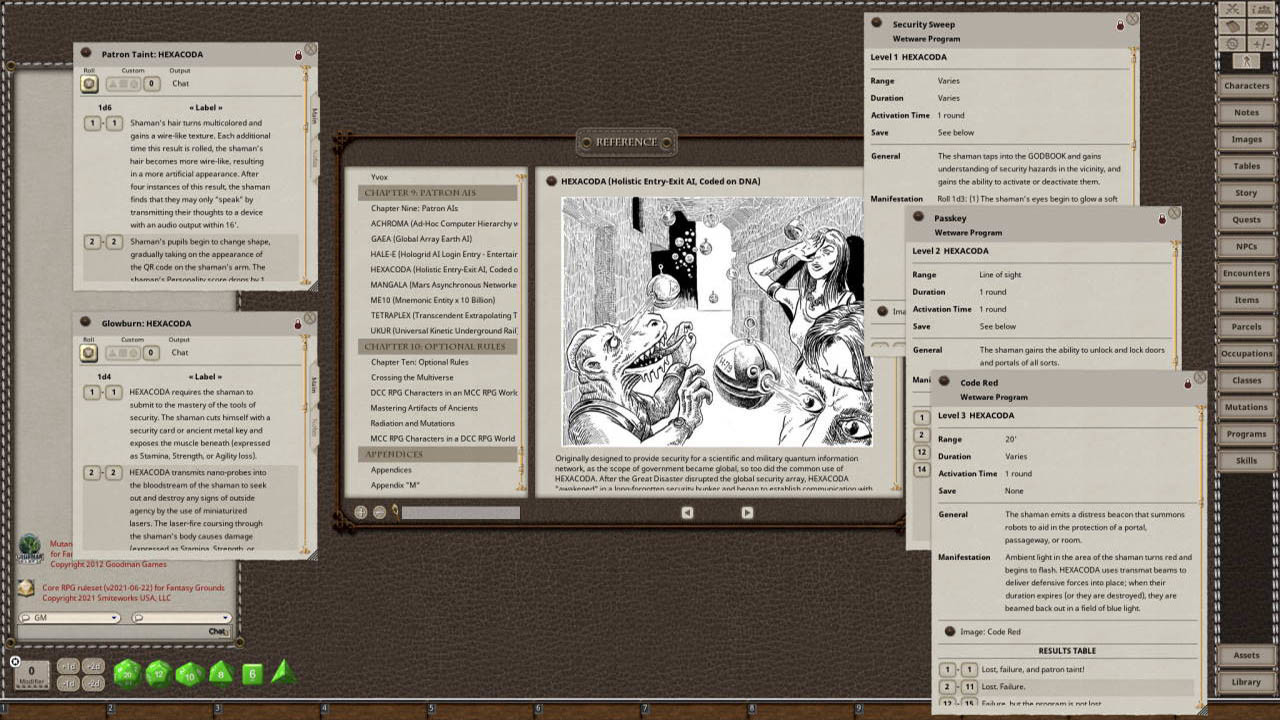Unlock the Patron Taint: HEXACODA window
The width and height of the screenshot is (1280, 720).
[x=298, y=54]
